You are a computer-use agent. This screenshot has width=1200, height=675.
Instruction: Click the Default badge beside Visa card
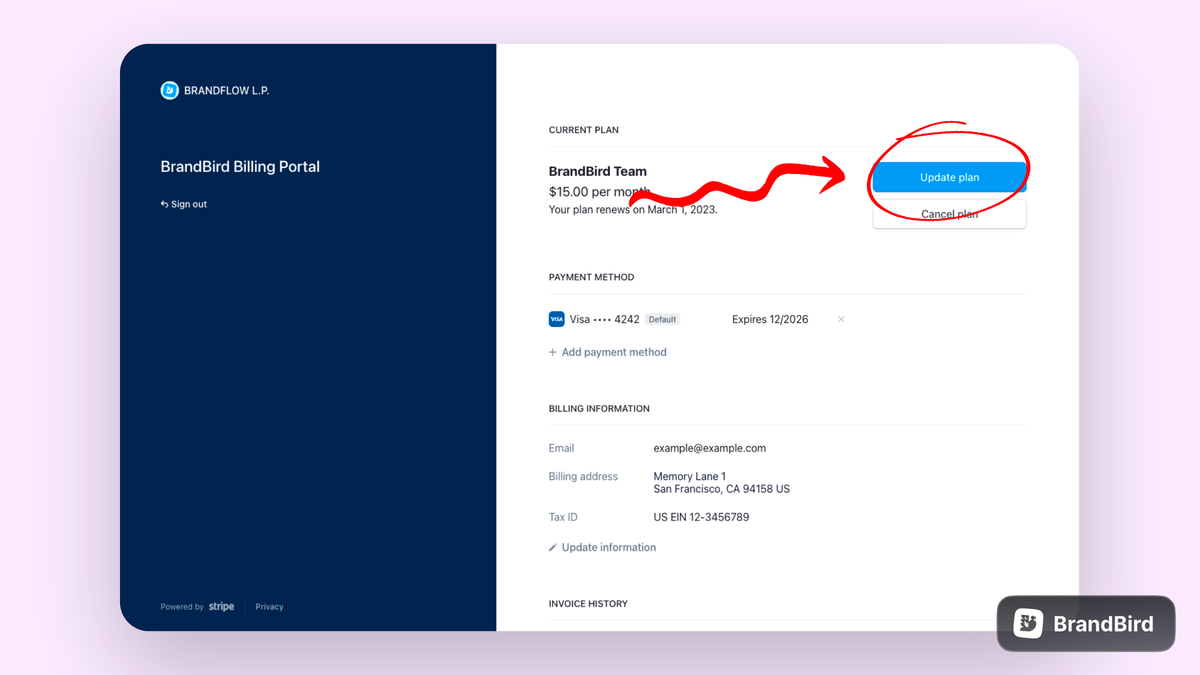pos(662,319)
